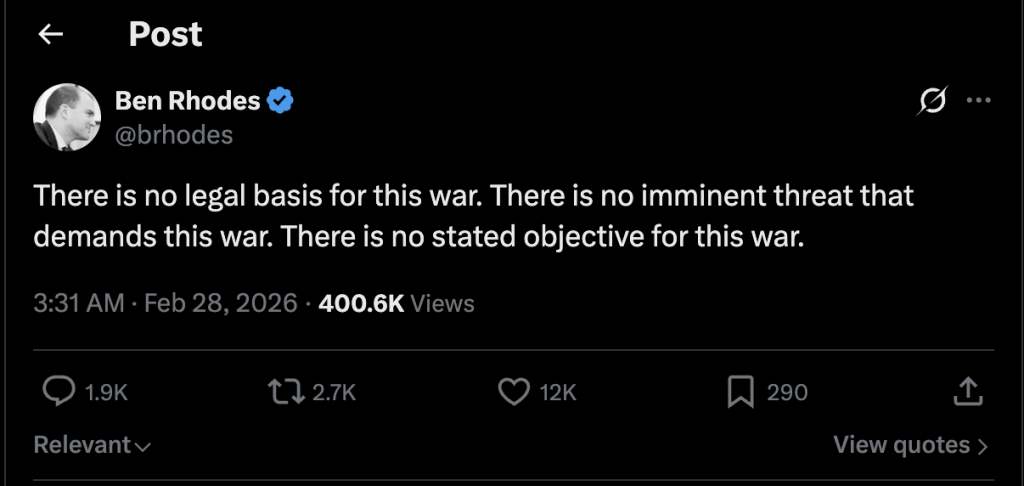This screenshot has height=486, width=1024.
Task: Click the 2.7K reposts count
Action: click(x=334, y=393)
